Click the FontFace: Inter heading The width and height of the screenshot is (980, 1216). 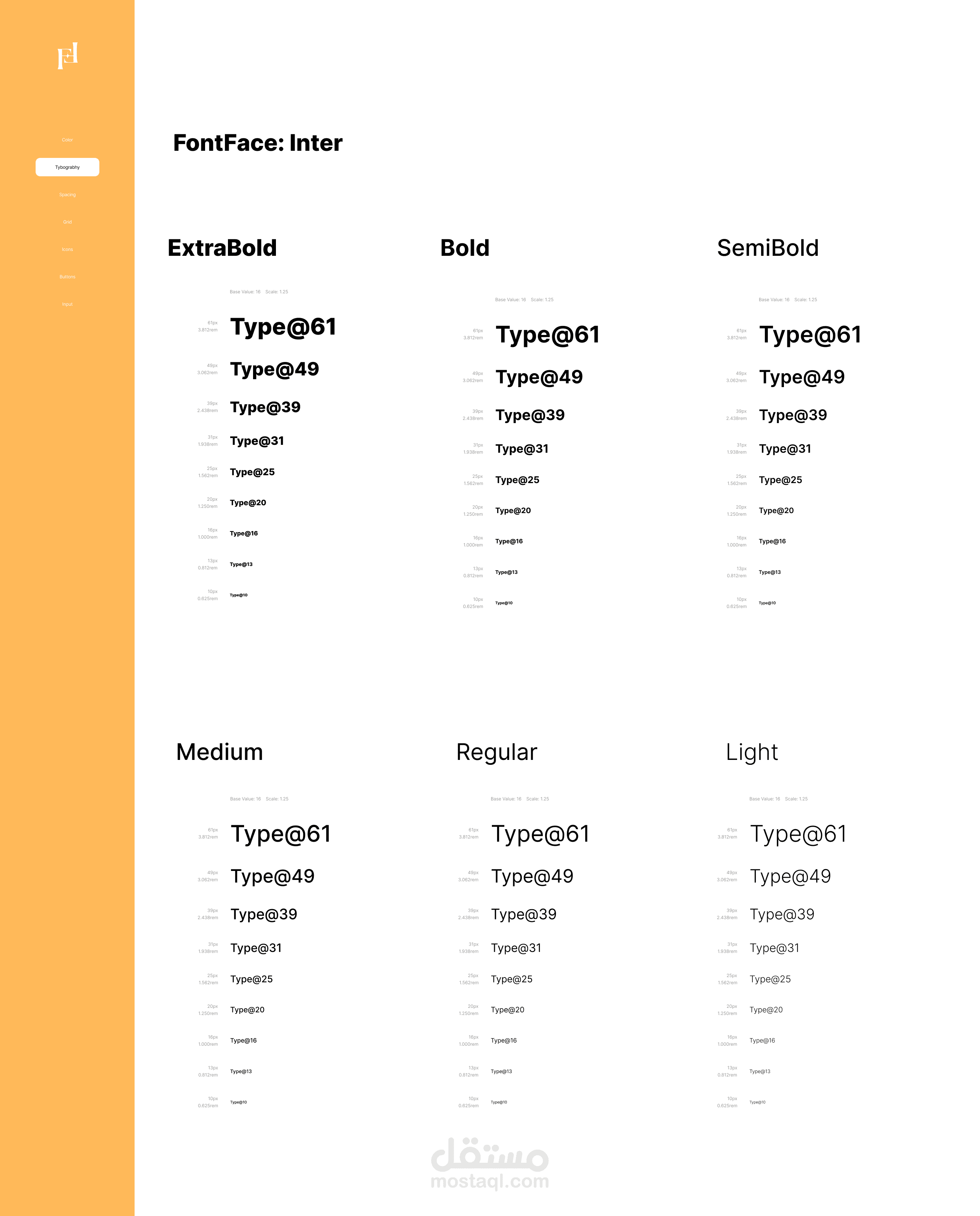pos(258,143)
